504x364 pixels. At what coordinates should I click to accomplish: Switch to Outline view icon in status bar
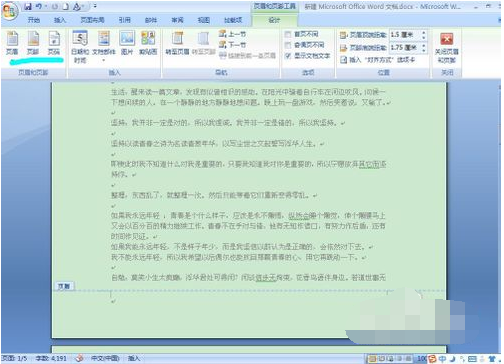[x=398, y=359]
